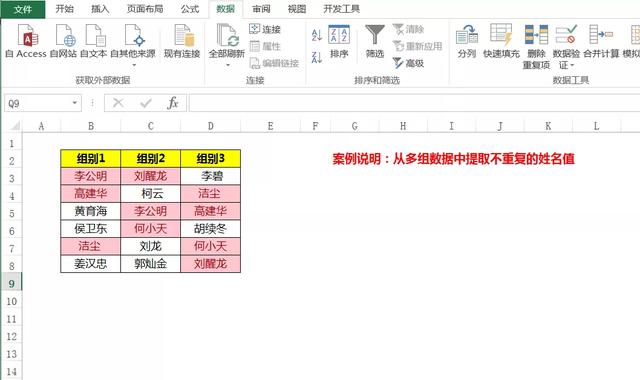Select 李公明 in the 组别1 column

pos(91,176)
